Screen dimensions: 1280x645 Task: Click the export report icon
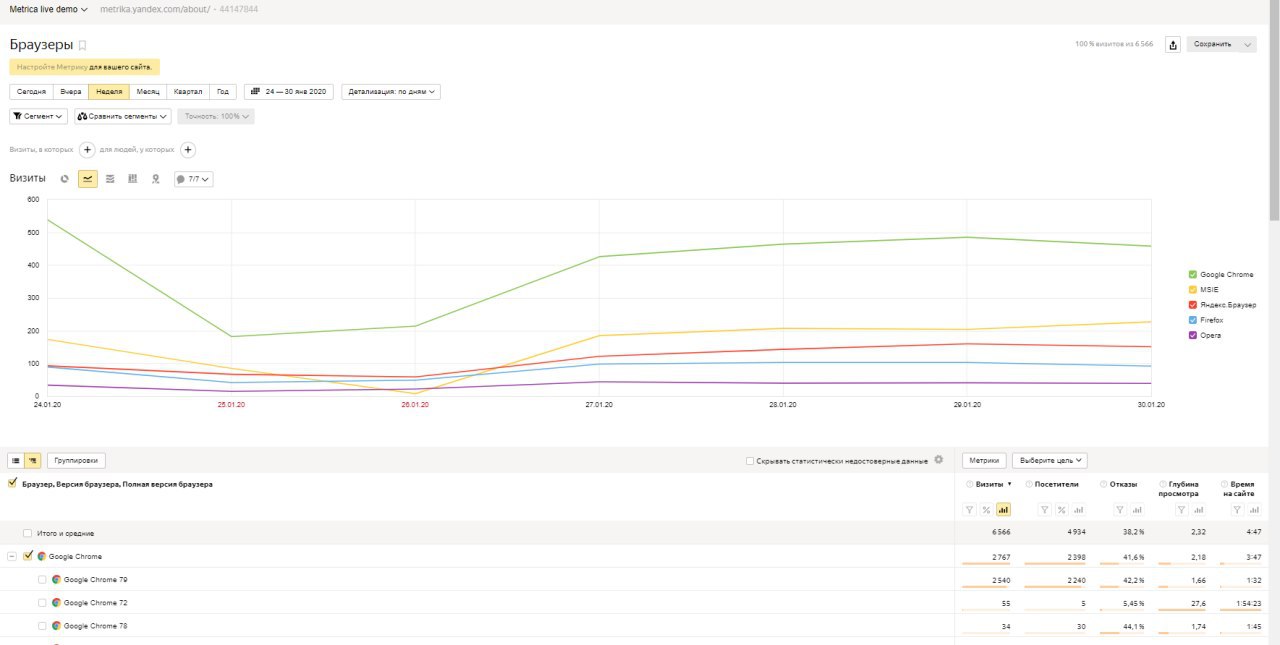(1173, 45)
